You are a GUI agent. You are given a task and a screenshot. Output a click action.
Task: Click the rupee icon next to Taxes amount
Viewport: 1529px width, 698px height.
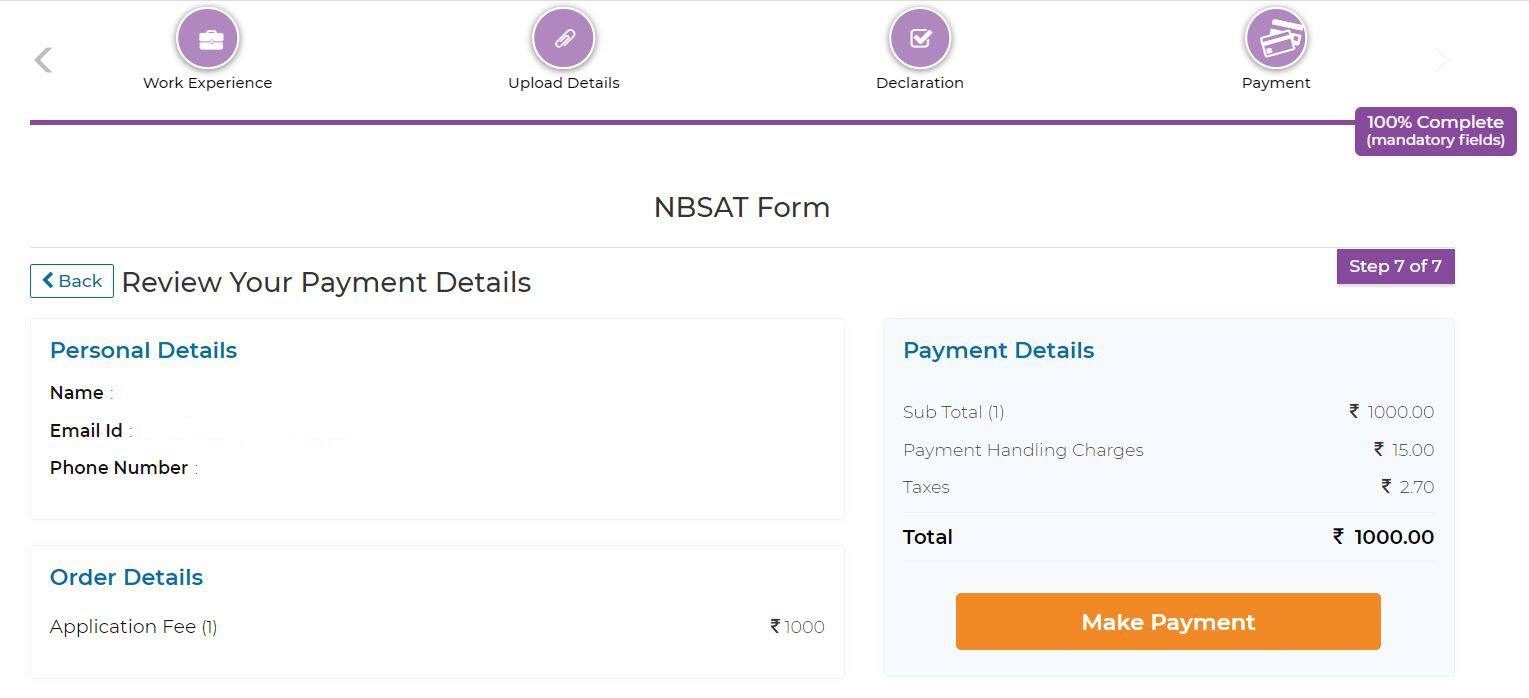click(1384, 487)
